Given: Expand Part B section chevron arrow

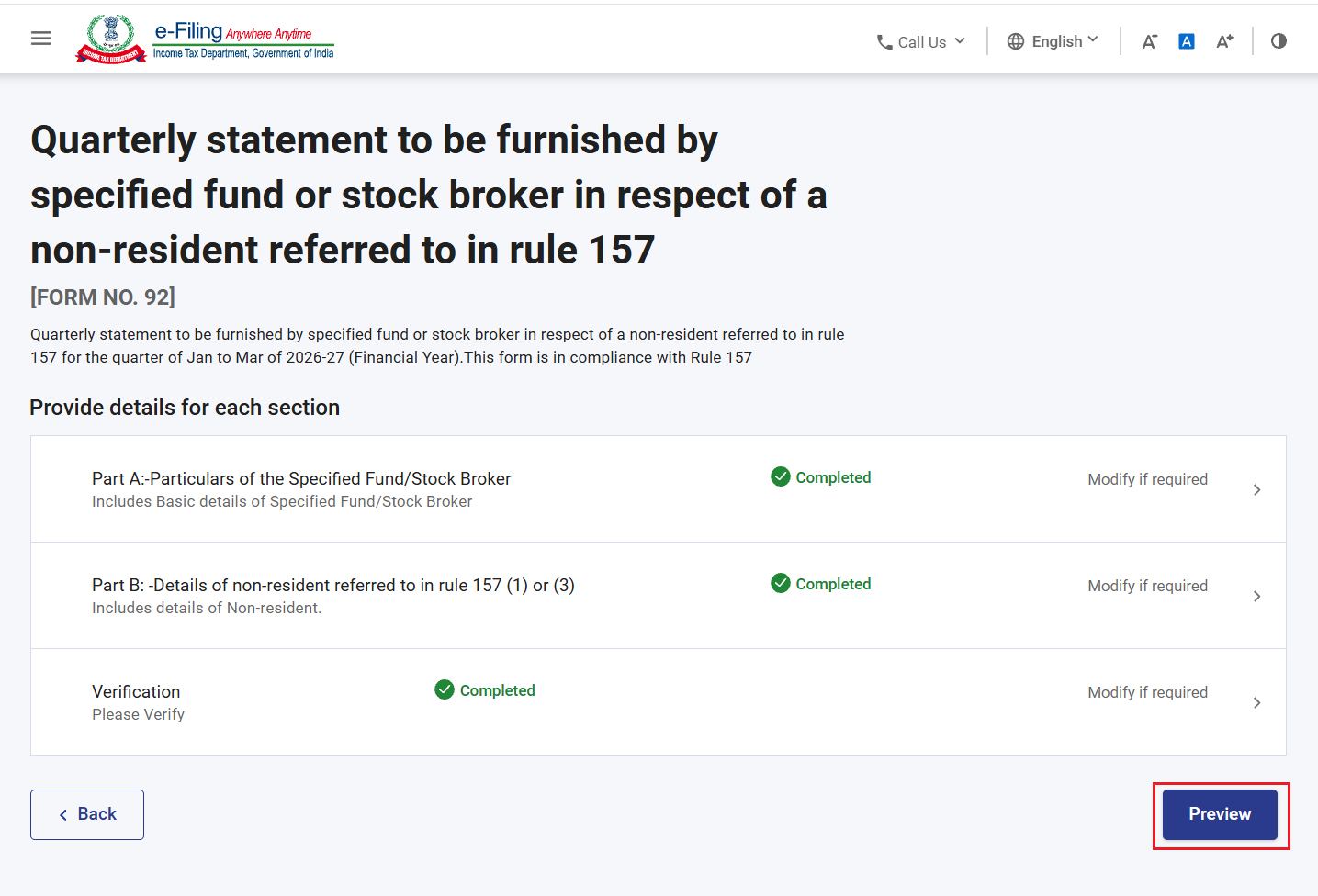Looking at the screenshot, I should coord(1257,597).
